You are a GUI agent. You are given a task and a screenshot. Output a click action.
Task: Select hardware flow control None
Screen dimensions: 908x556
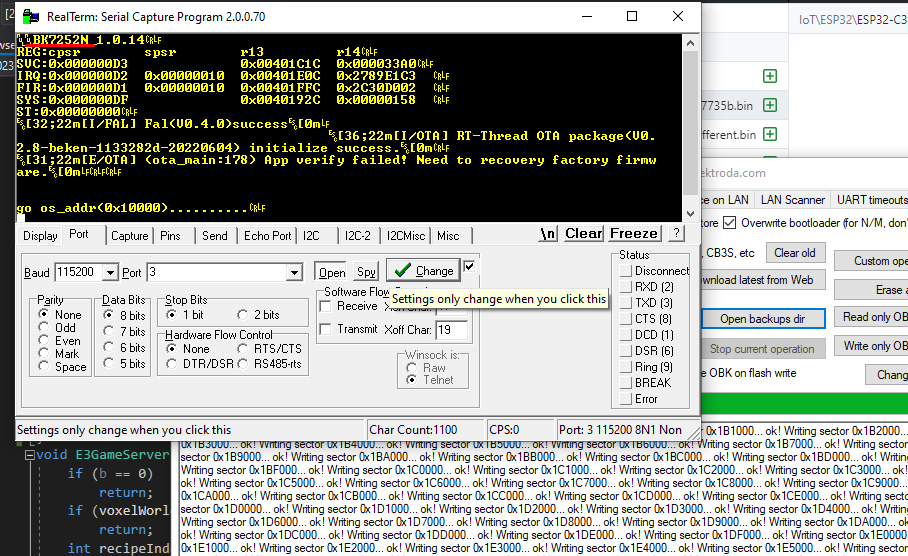pos(171,349)
